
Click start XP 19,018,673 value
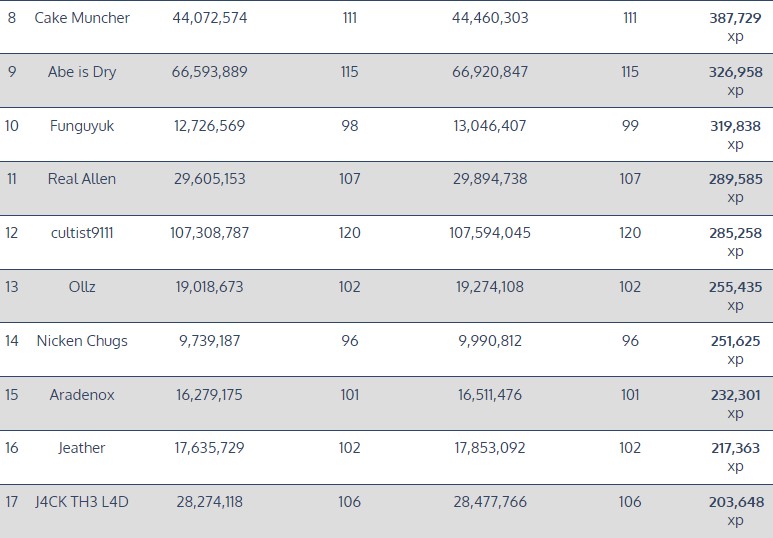[210, 287]
